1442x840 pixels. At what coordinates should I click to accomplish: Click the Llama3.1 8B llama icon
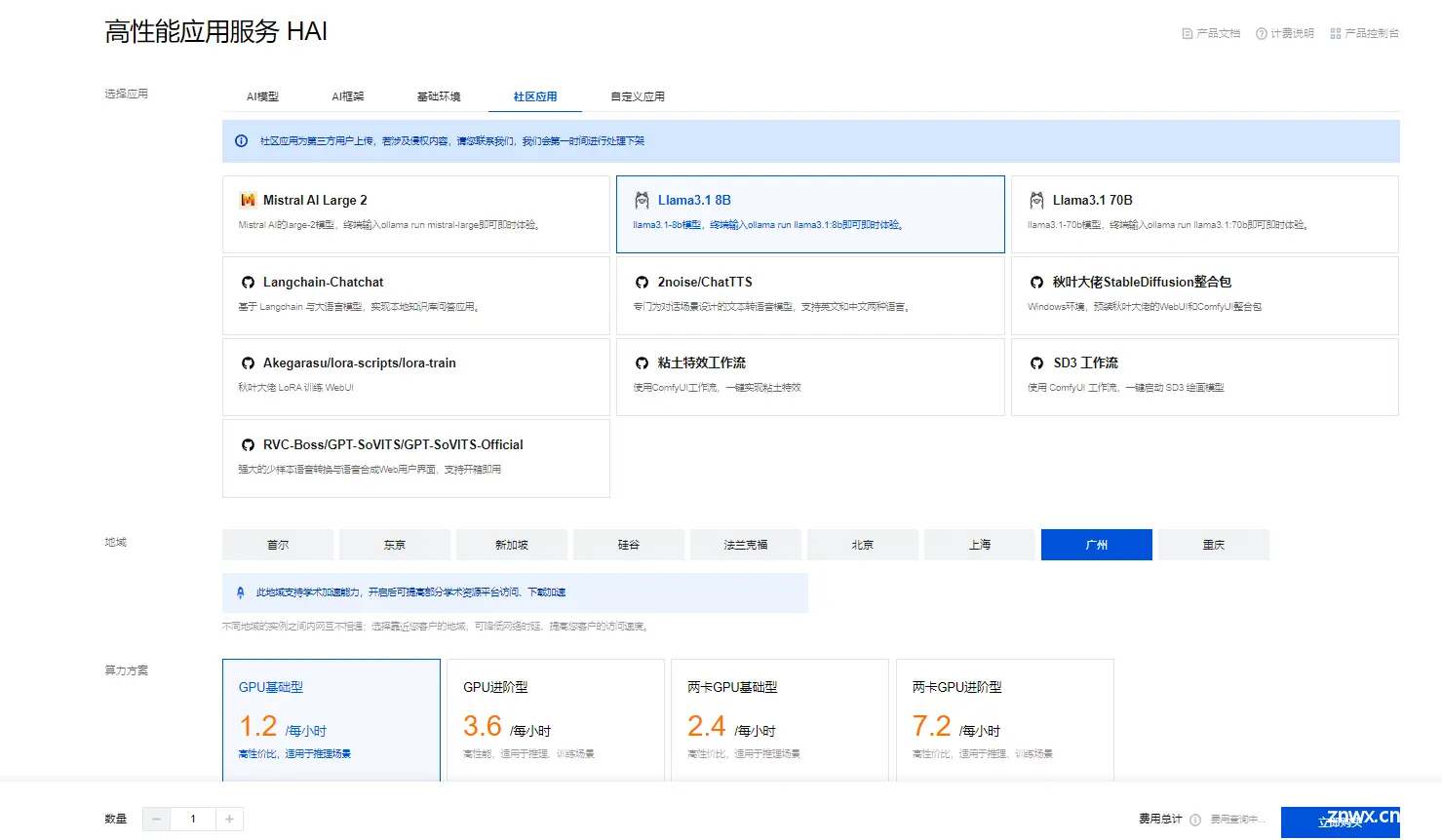click(642, 200)
